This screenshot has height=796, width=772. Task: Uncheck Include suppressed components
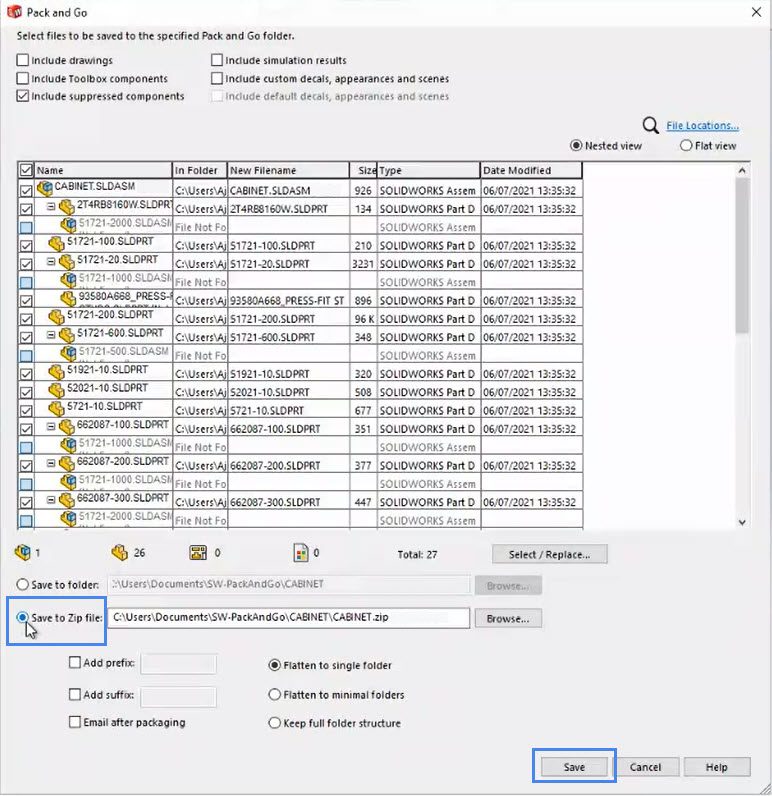tap(23, 97)
